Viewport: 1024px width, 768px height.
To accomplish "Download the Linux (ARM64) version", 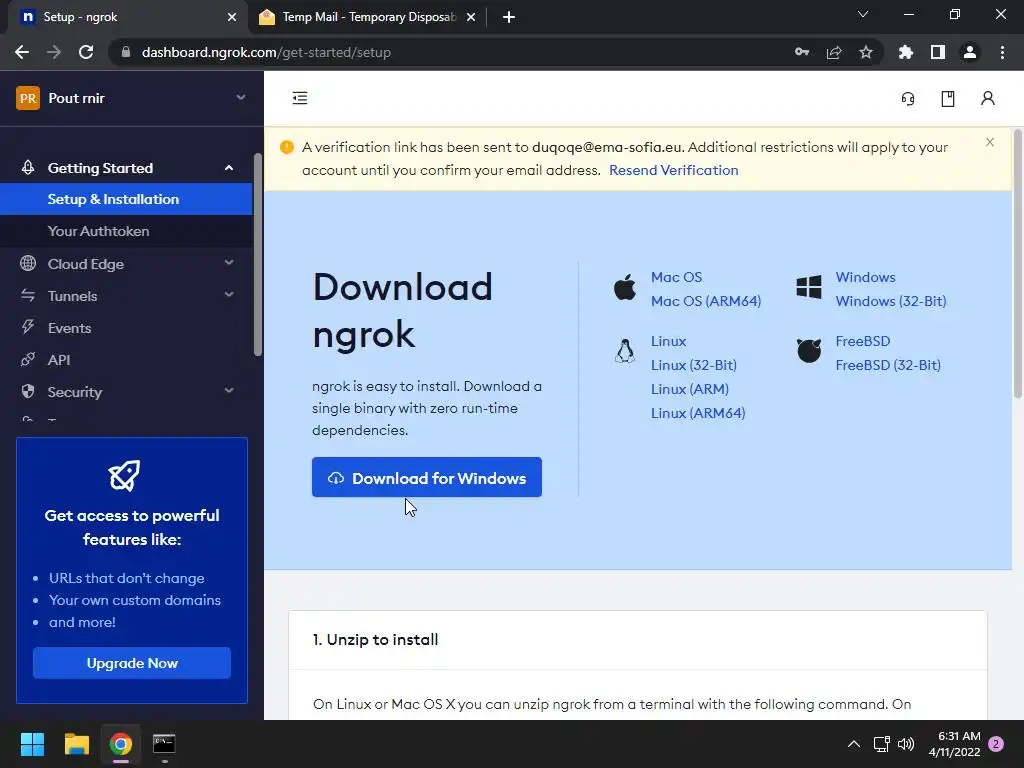I will click(x=697, y=413).
